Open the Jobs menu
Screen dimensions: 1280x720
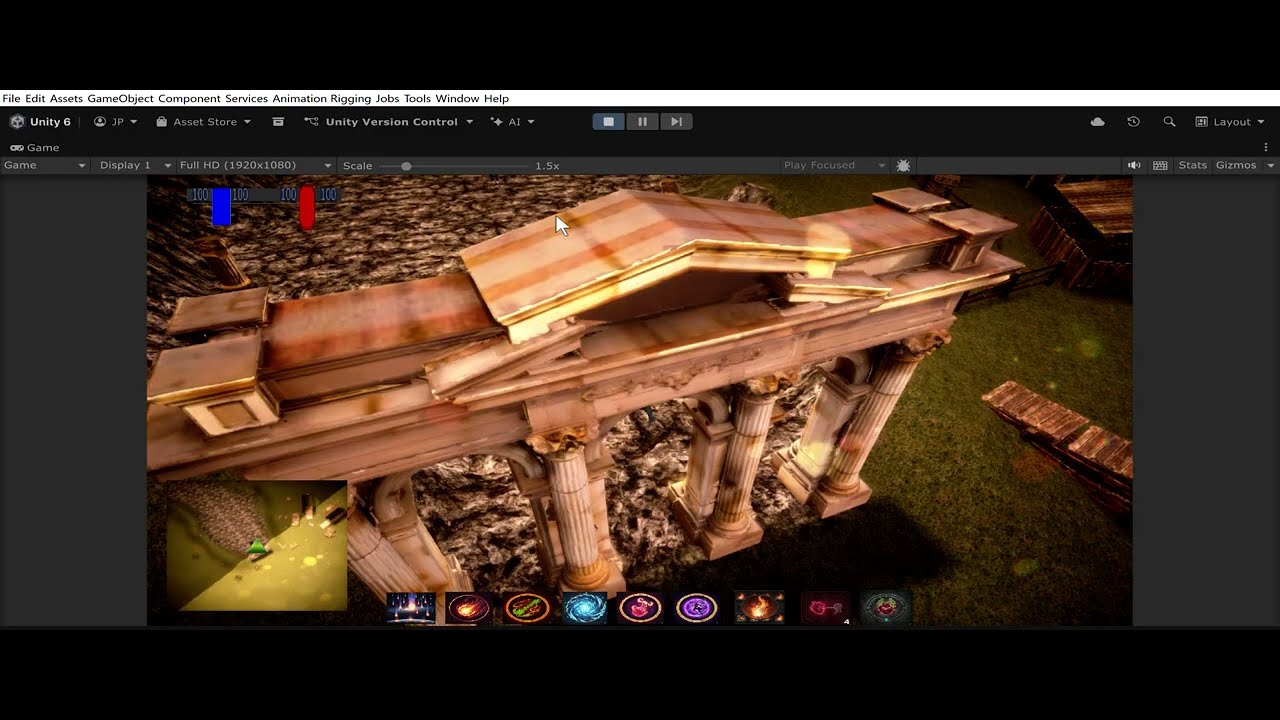(387, 99)
